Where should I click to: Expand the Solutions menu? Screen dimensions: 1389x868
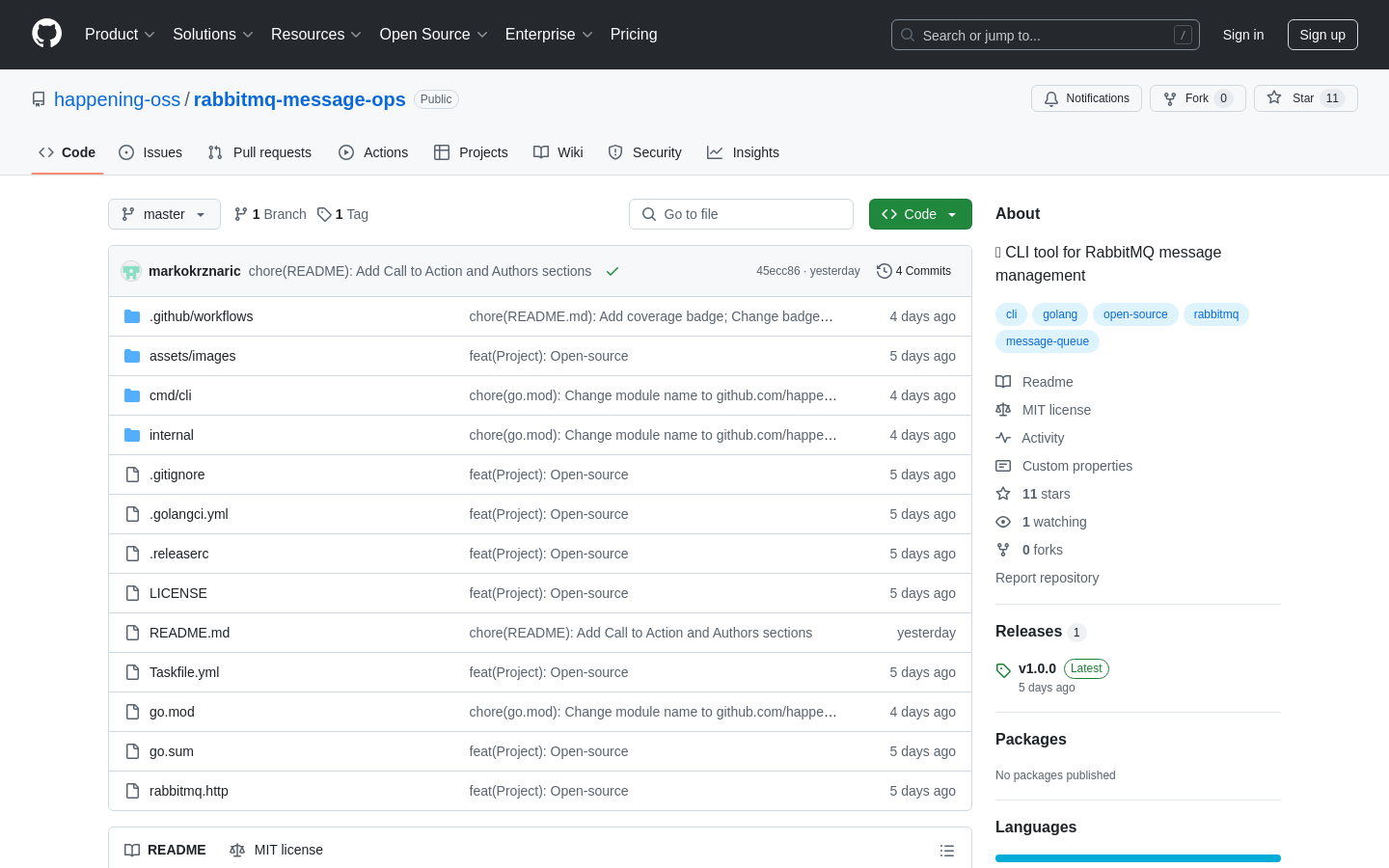pyautogui.click(x=213, y=35)
